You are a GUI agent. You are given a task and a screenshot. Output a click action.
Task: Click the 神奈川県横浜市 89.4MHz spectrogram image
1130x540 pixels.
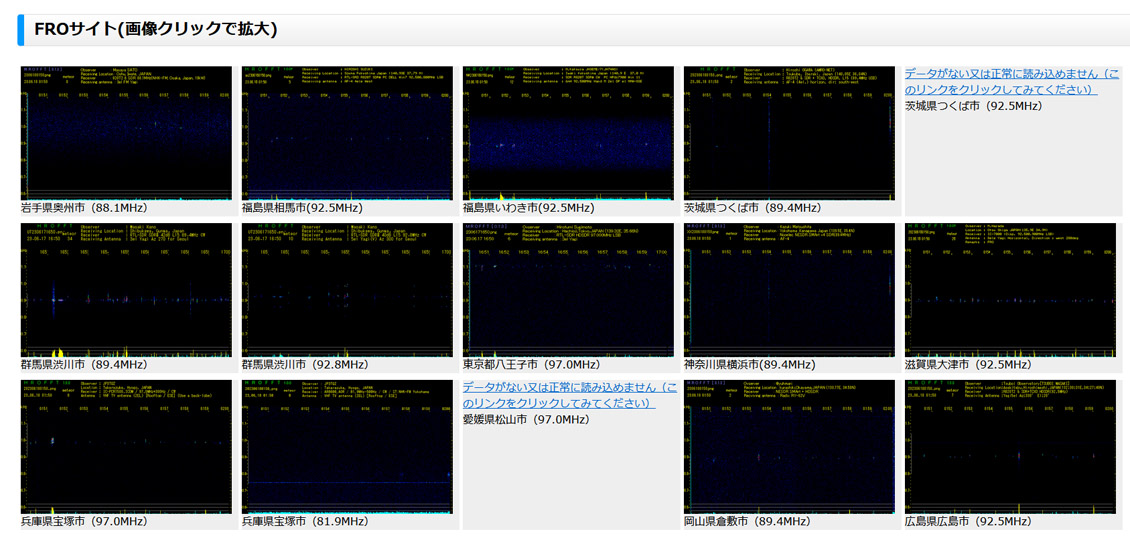(789, 290)
